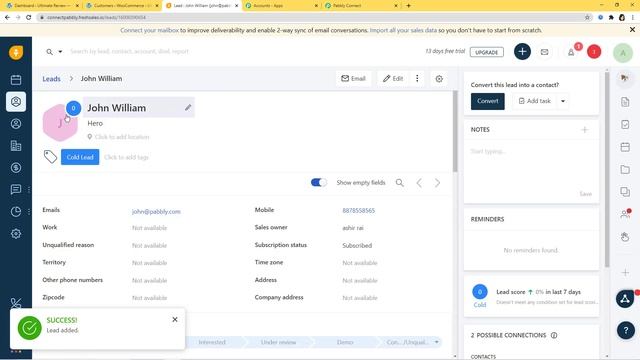Close the success notification toast
Screen dimensions: 640x360
pos(175,320)
